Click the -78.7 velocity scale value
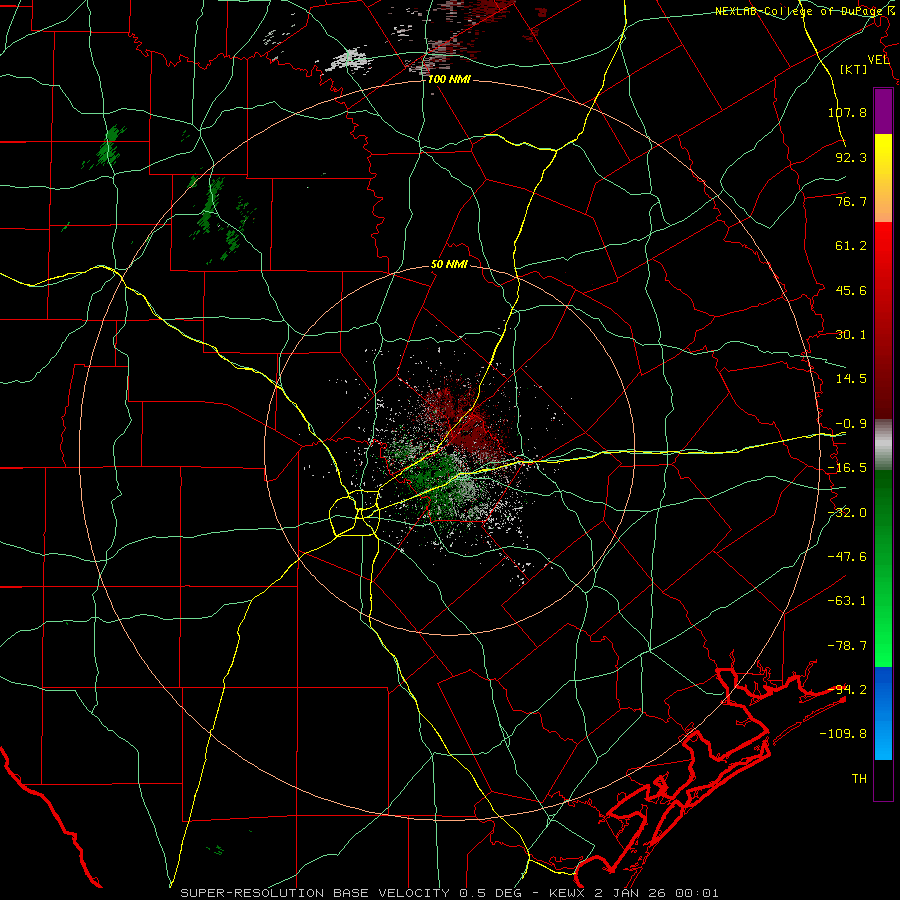The width and height of the screenshot is (900, 900). (847, 646)
